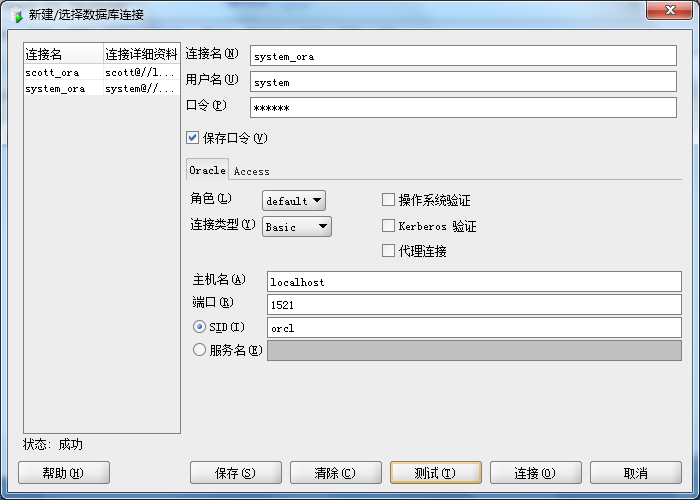Click the system@//... details cell
This screenshot has height=500, width=700.
[x=142, y=88]
